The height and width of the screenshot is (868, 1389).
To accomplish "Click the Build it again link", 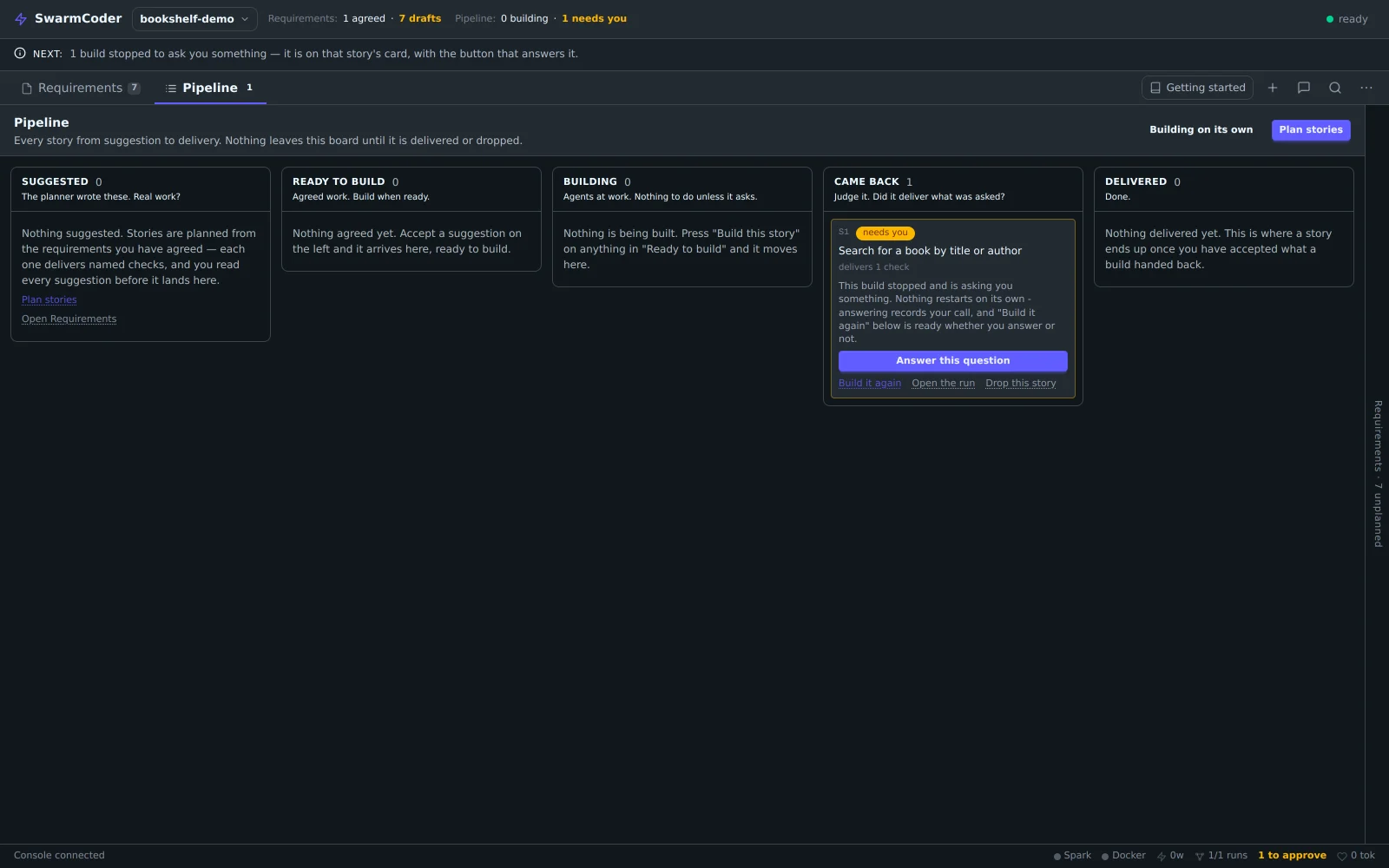I will pos(870,383).
